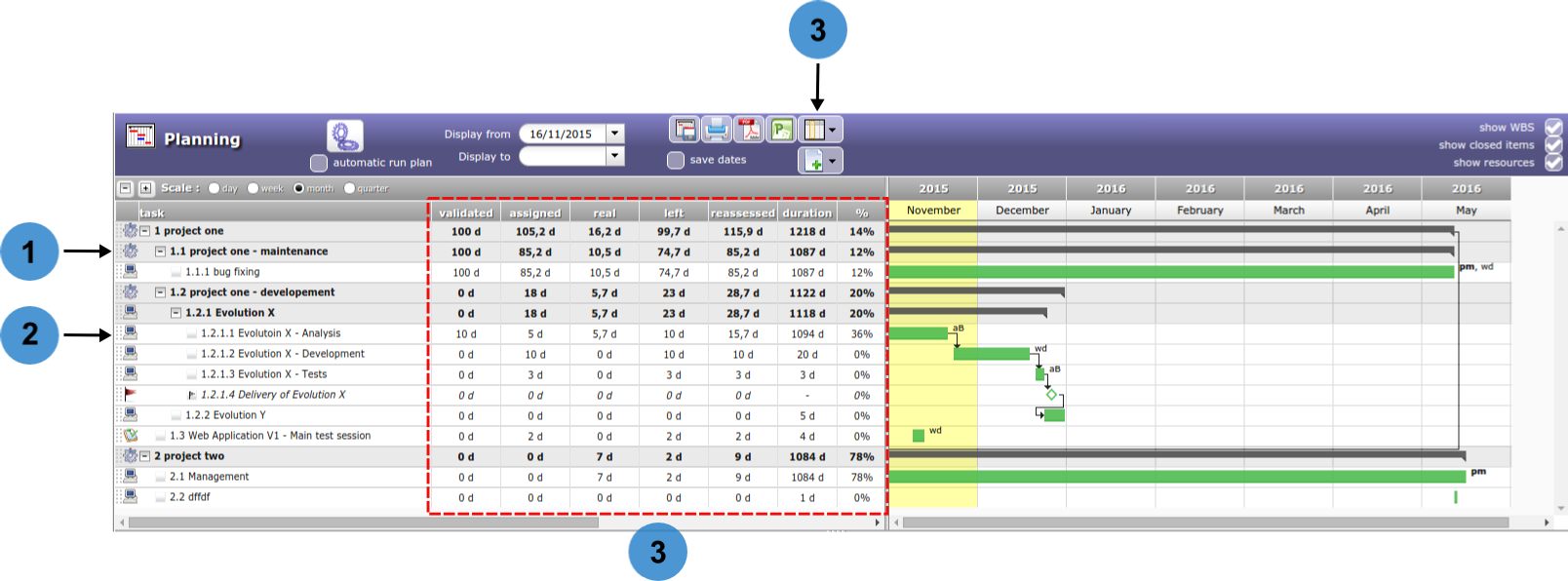Expand all rows with the plus button
Screen dimensions: 1568x581
pos(146,188)
